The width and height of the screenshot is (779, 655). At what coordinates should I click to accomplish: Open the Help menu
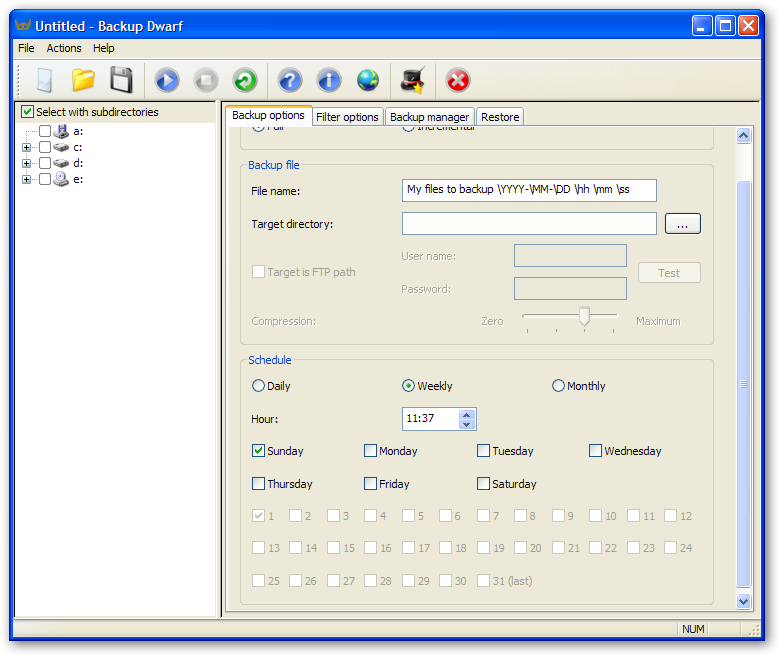103,48
